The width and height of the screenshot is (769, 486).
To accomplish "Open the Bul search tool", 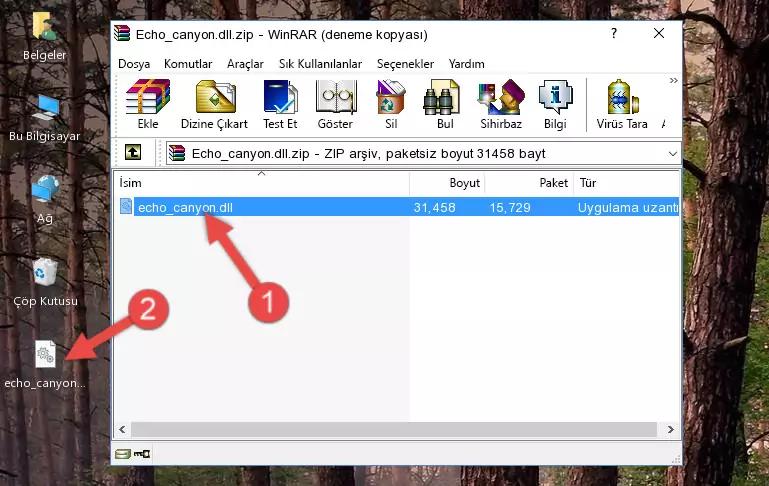I will [445, 104].
